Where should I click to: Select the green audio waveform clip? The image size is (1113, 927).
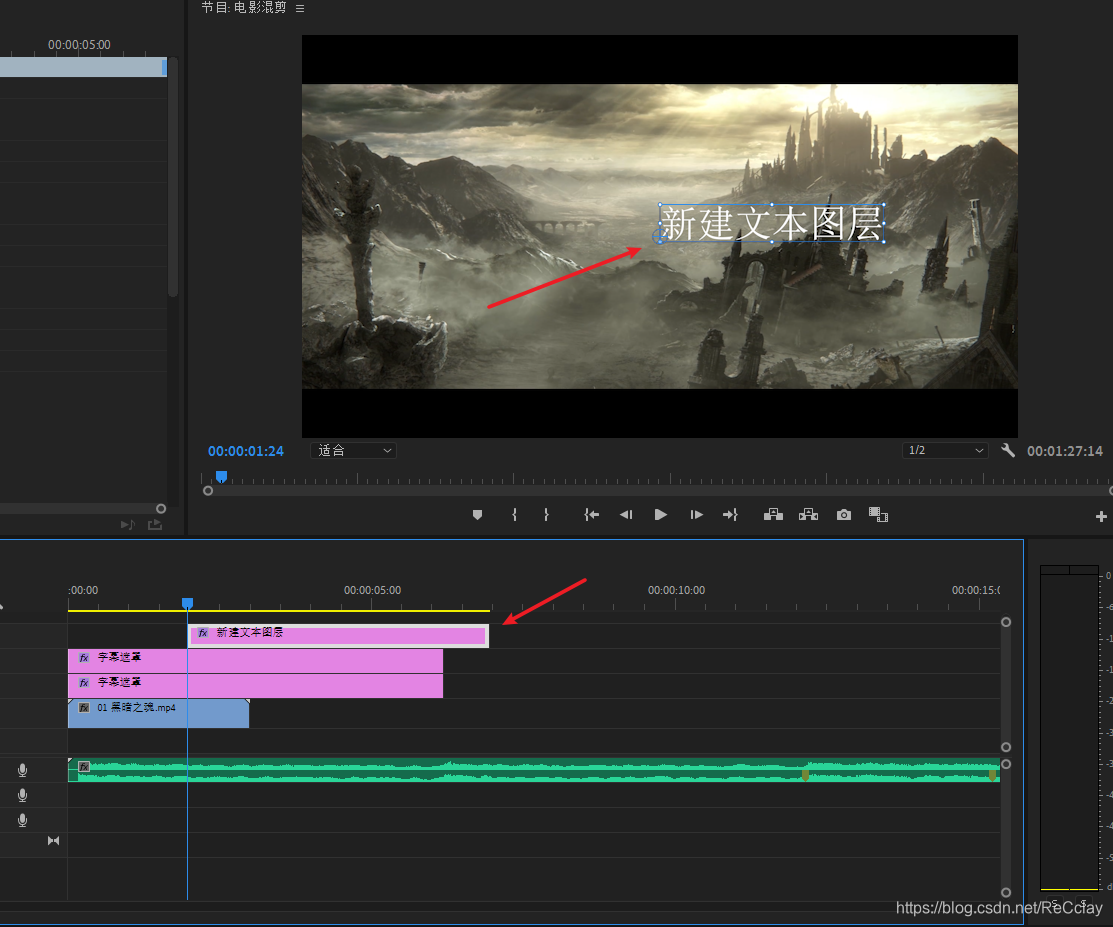tap(534, 770)
